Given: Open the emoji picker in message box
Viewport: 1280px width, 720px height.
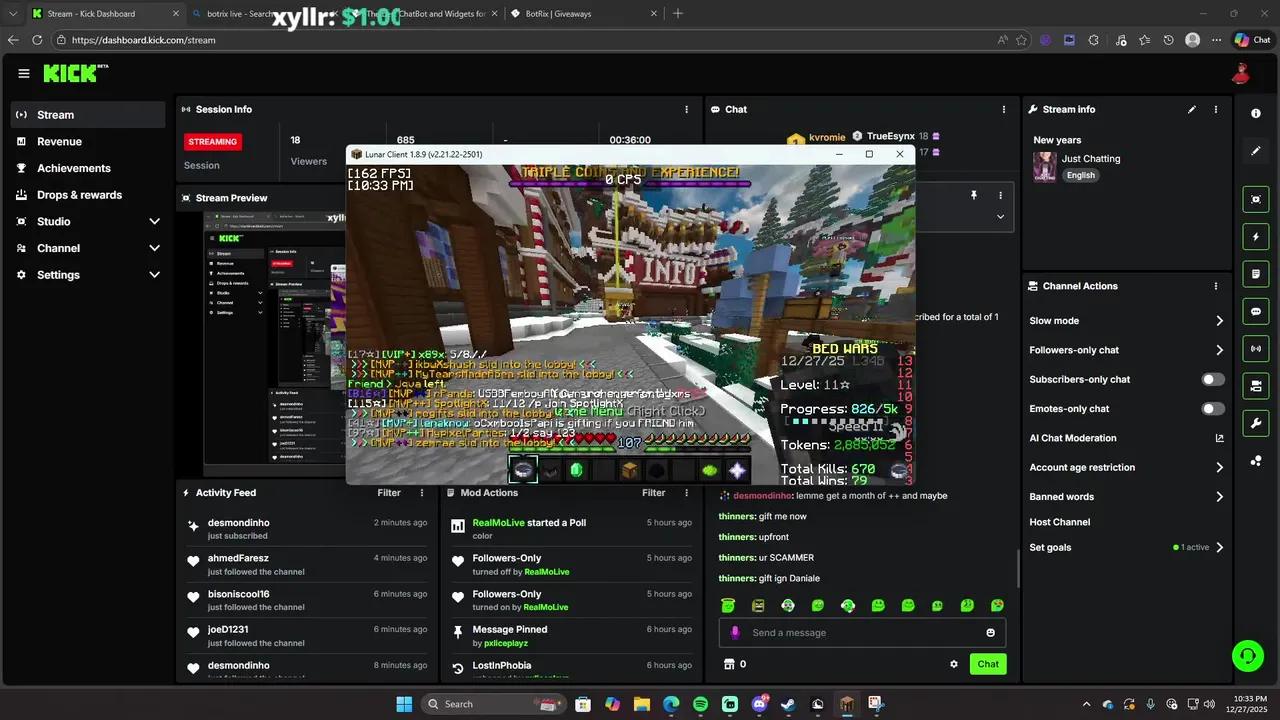Looking at the screenshot, I should (991, 633).
